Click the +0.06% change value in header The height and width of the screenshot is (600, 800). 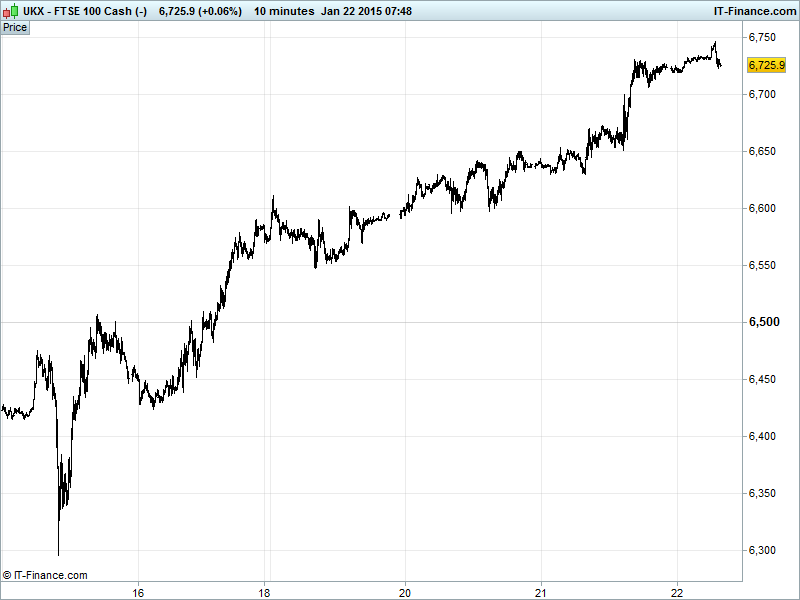(219, 10)
